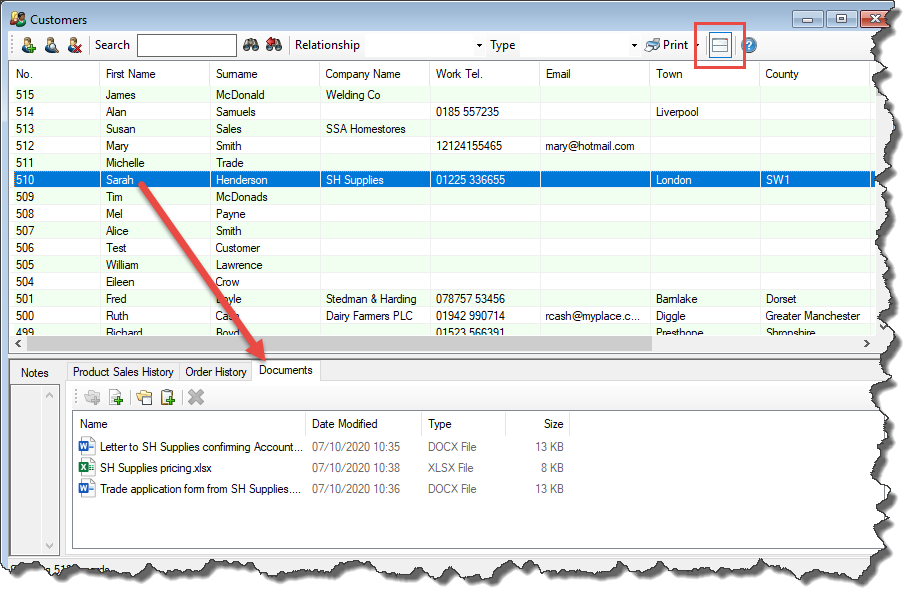Click the paste document from clipboard icon

168,397
